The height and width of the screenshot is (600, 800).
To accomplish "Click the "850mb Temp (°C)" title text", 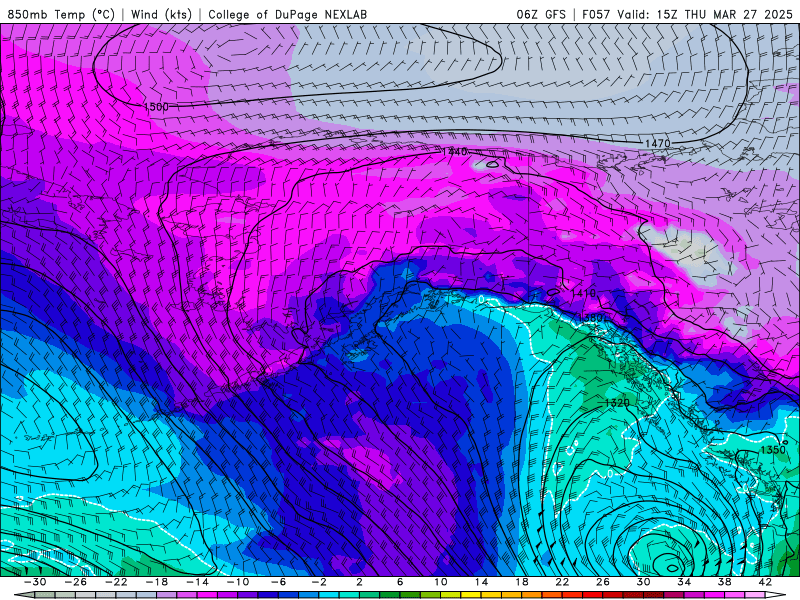I will point(61,14).
